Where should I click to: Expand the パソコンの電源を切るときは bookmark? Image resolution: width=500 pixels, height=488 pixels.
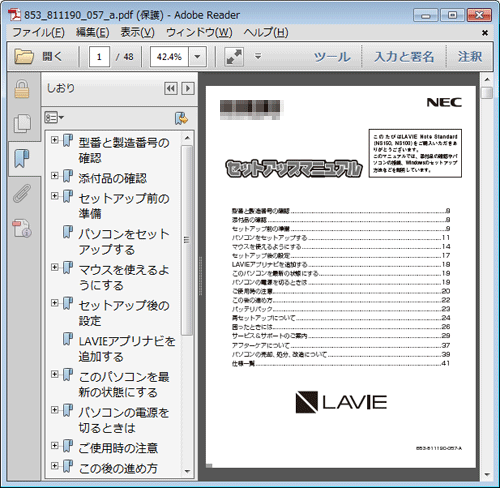(x=55, y=410)
